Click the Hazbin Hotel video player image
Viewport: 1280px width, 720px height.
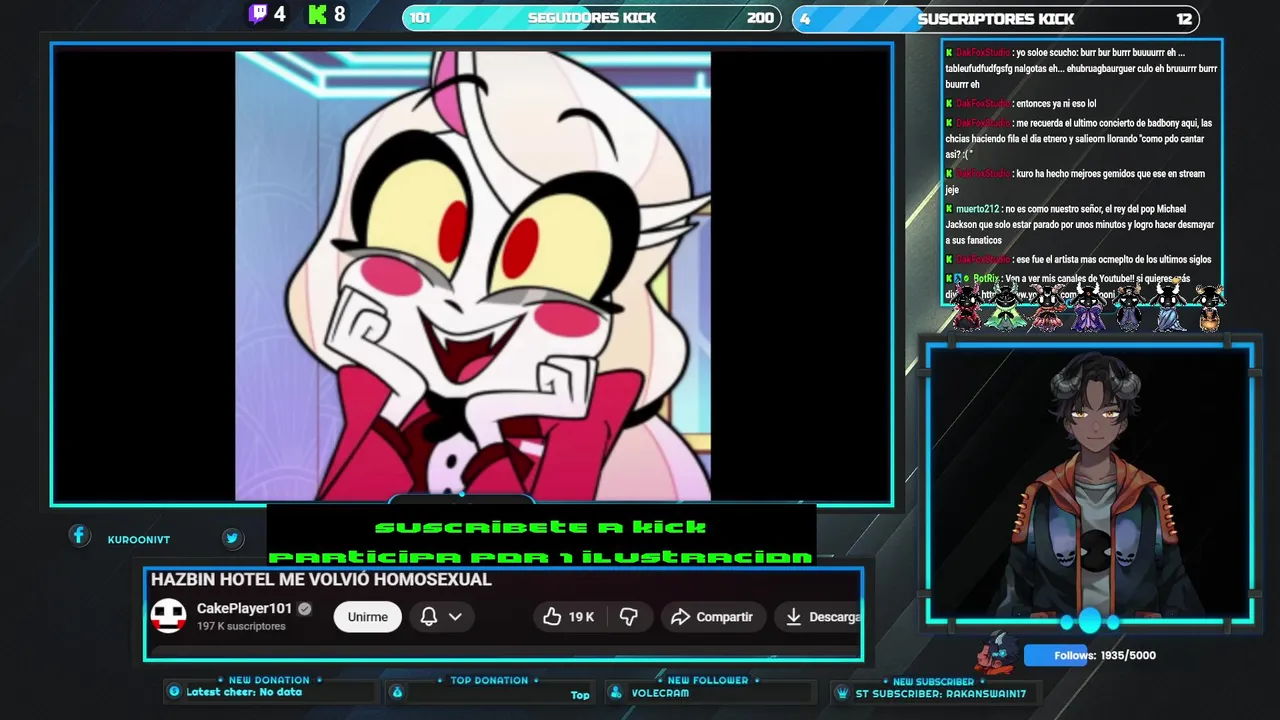pyautogui.click(x=473, y=276)
